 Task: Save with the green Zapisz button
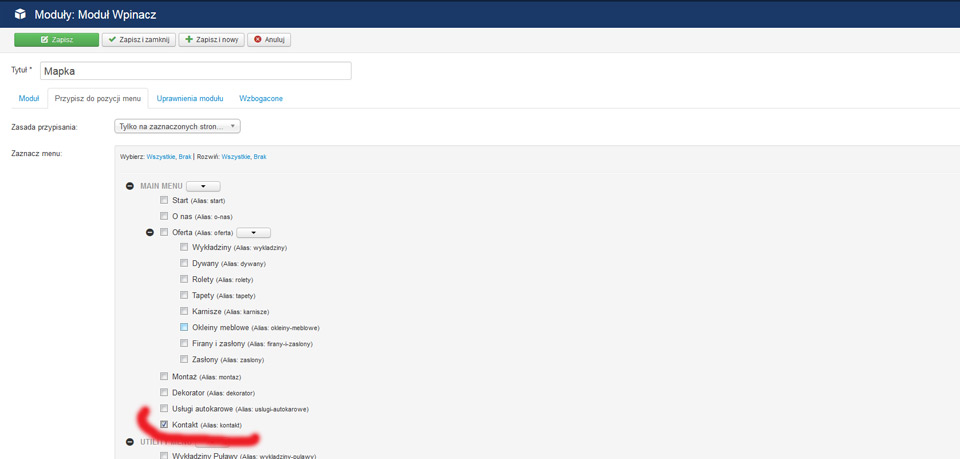(56, 40)
